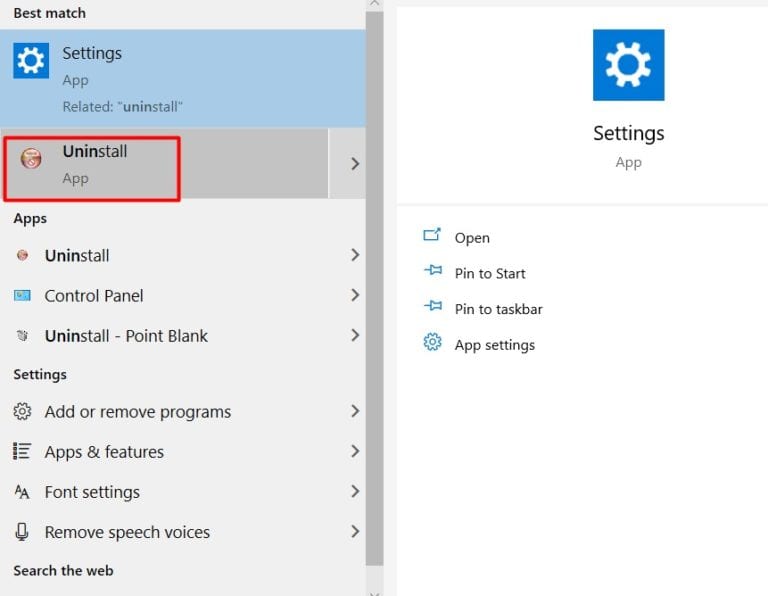Click the Uninstall - Point Blank icon
Image resolution: width=768 pixels, height=596 pixels.
coord(22,335)
